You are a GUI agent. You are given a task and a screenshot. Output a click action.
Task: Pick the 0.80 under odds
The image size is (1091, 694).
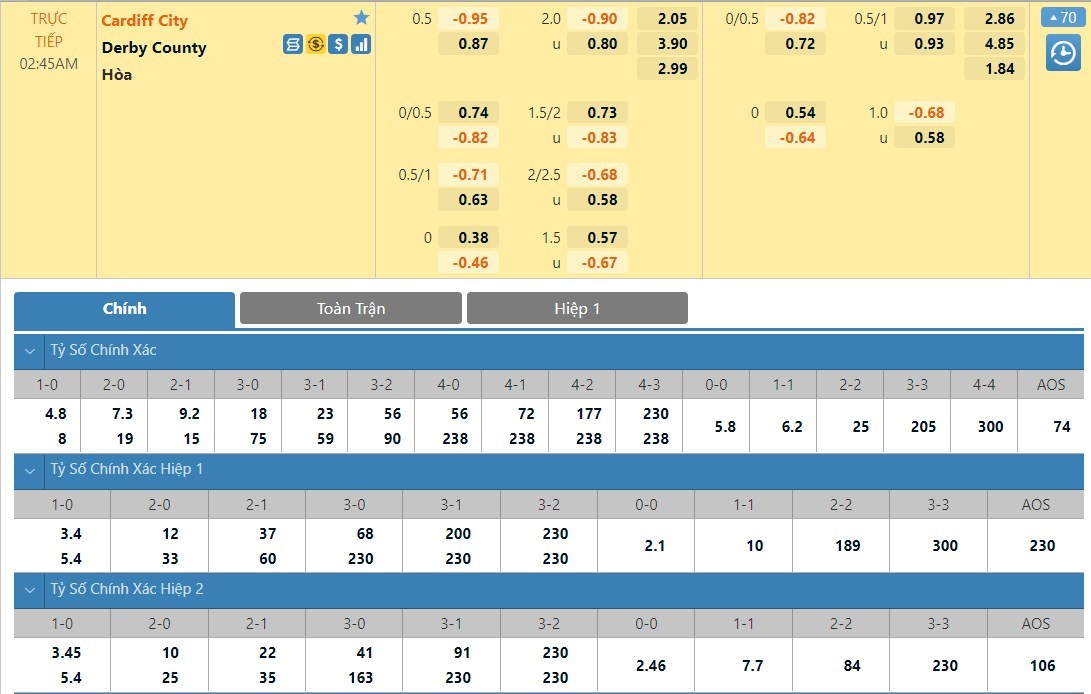pos(598,44)
